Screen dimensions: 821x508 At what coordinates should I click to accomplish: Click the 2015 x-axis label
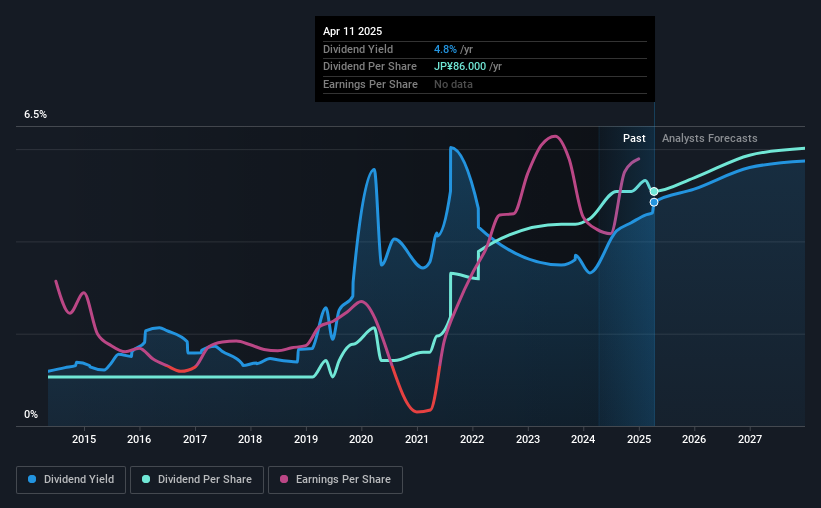click(84, 439)
